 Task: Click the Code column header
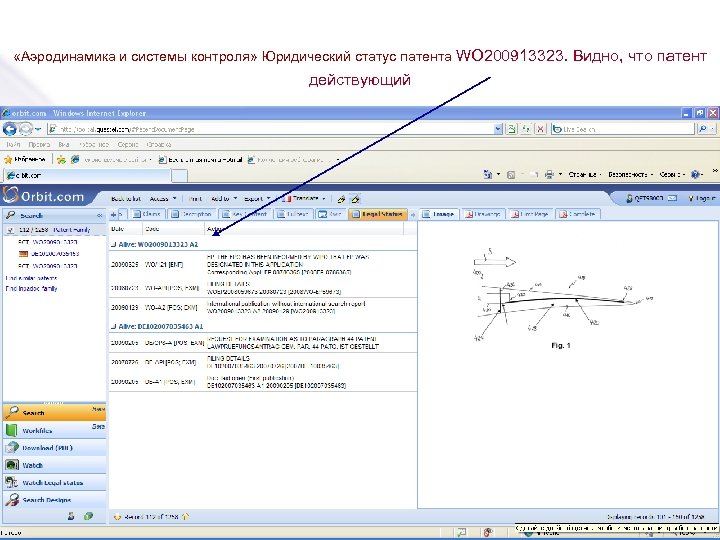[x=174, y=229]
